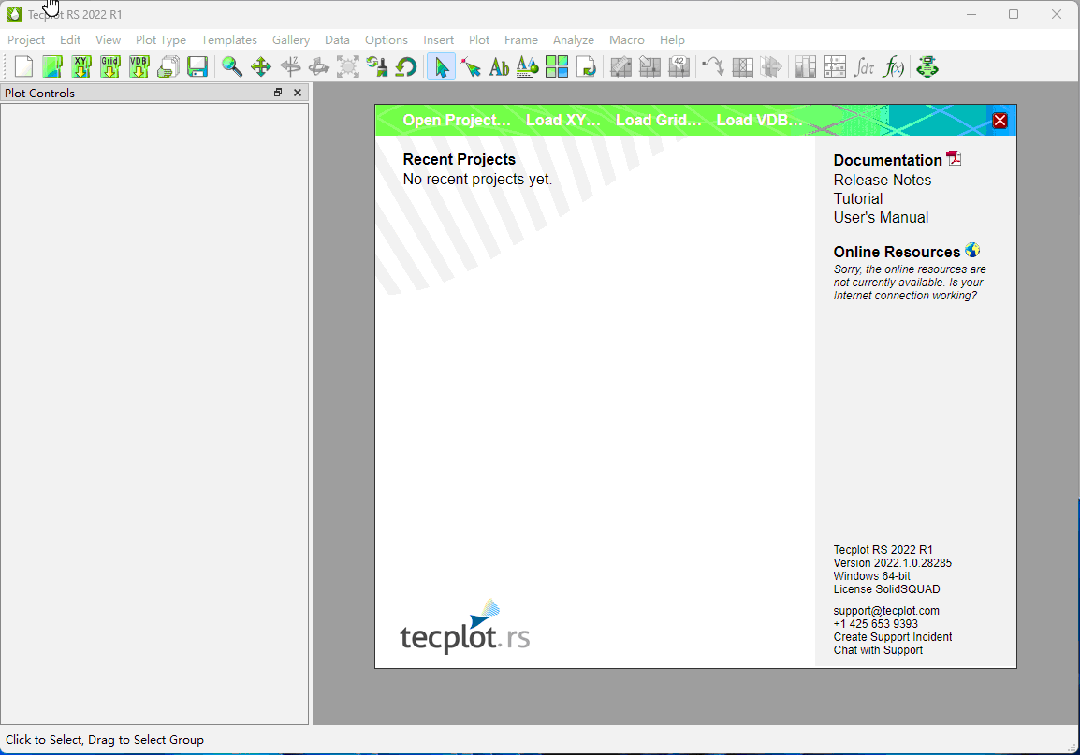
Task: Open the Plot menu
Action: [x=479, y=40]
